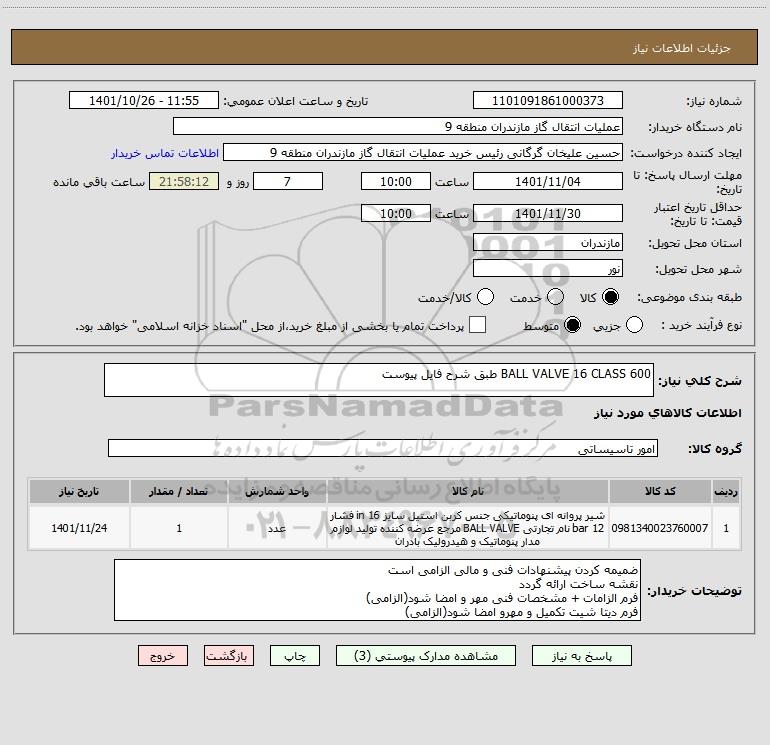Click the unit cell عدد
The width and height of the screenshot is (770, 745).
click(277, 528)
